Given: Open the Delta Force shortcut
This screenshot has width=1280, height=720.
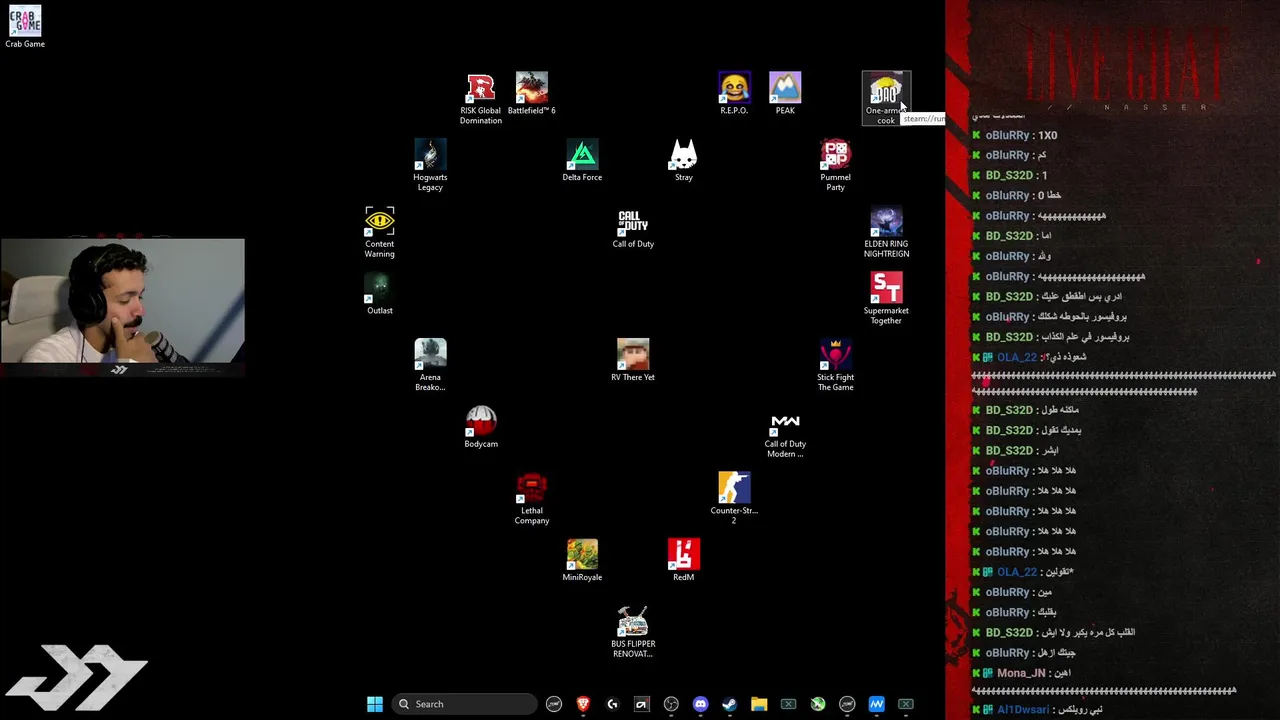Looking at the screenshot, I should [x=582, y=160].
